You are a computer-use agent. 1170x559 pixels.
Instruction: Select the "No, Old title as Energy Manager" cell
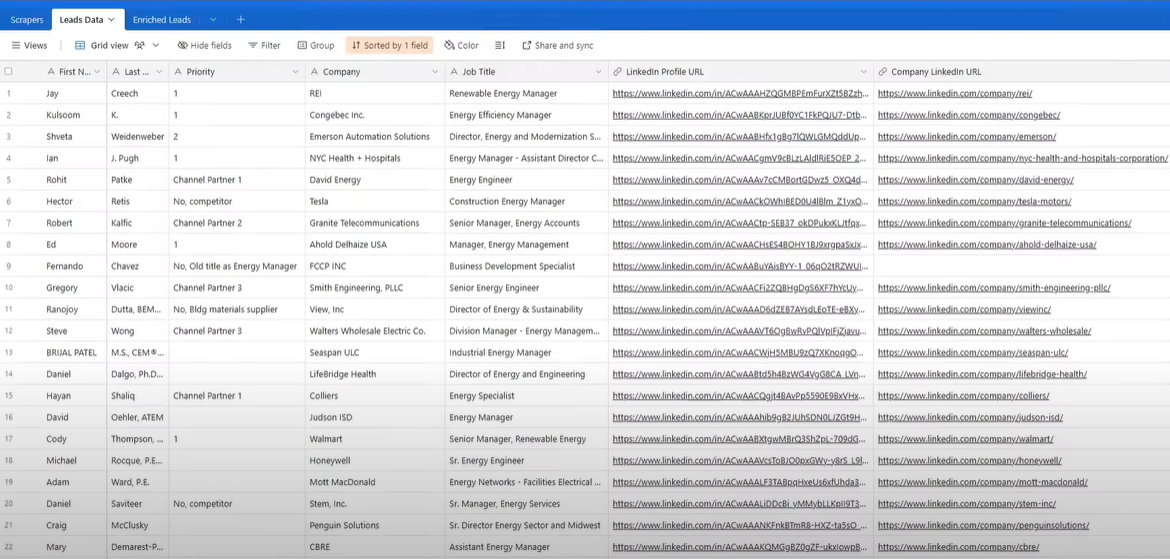237,266
